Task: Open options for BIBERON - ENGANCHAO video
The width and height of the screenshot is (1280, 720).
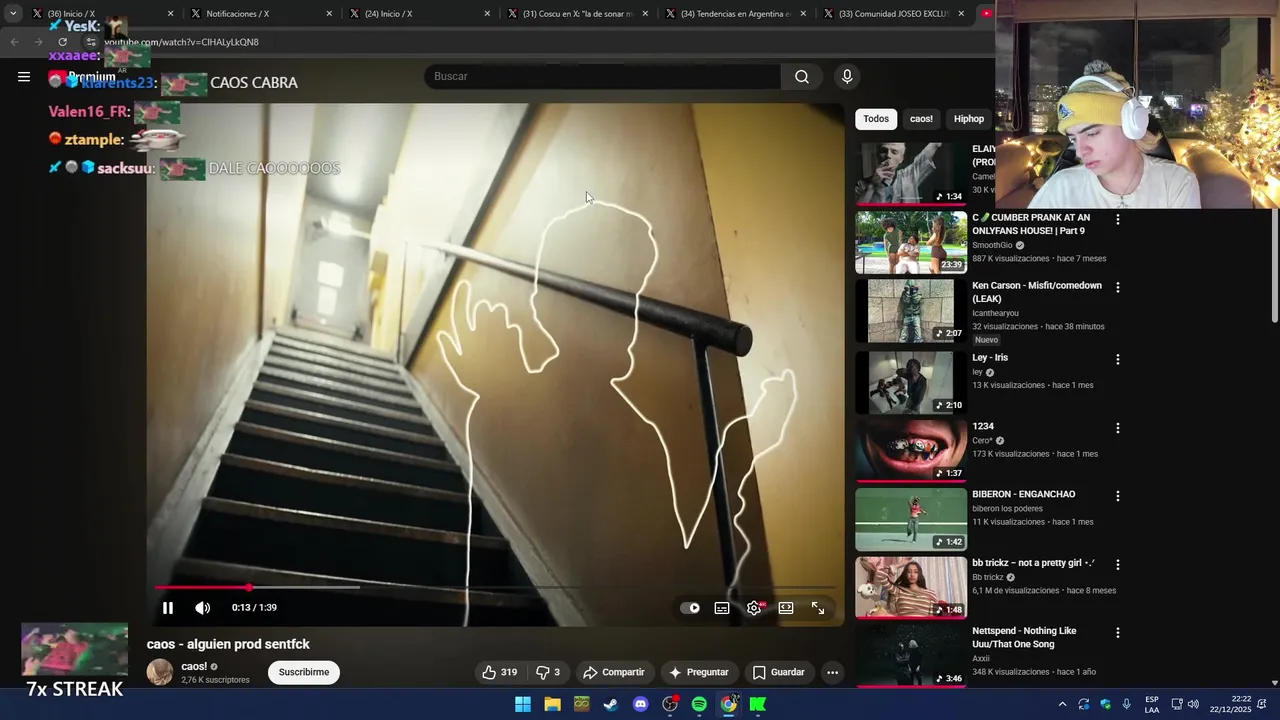Action: (x=1118, y=496)
